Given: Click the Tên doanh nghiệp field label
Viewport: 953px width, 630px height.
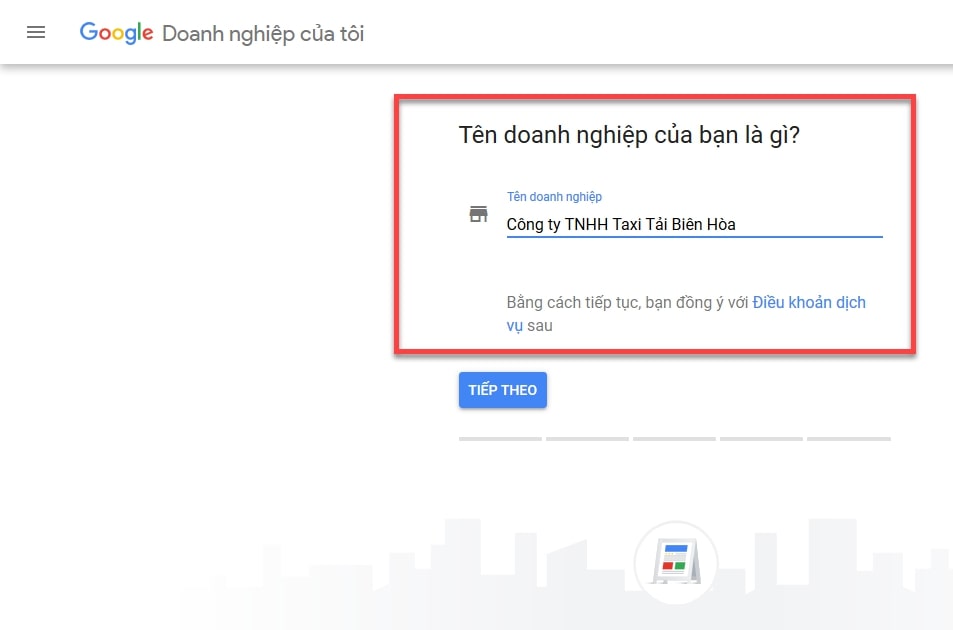Looking at the screenshot, I should point(554,196).
